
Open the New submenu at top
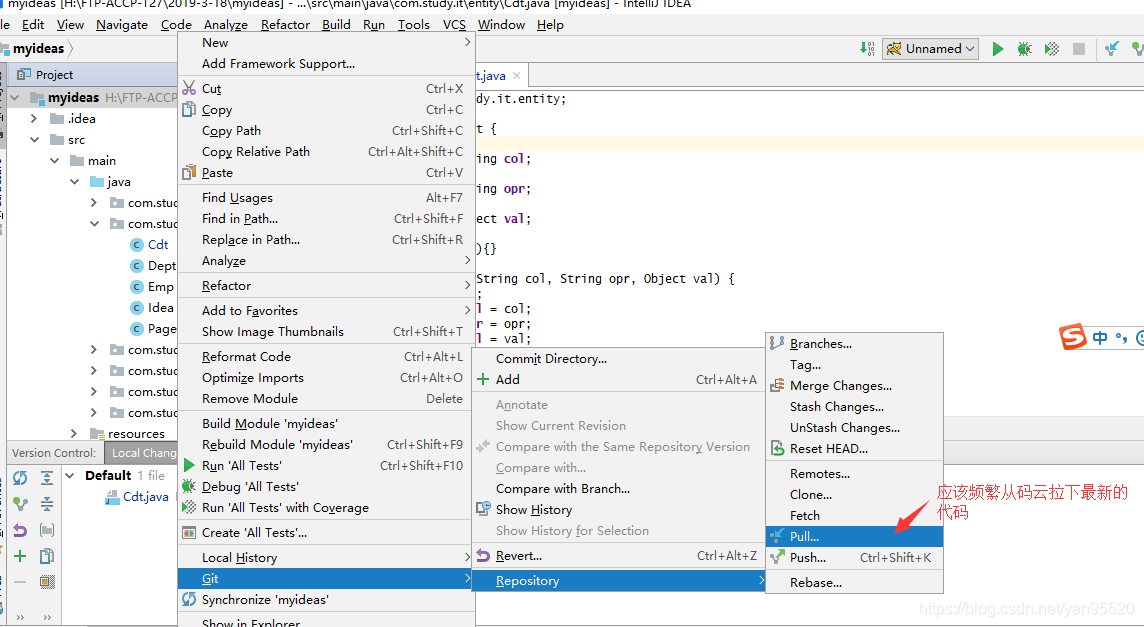326,43
